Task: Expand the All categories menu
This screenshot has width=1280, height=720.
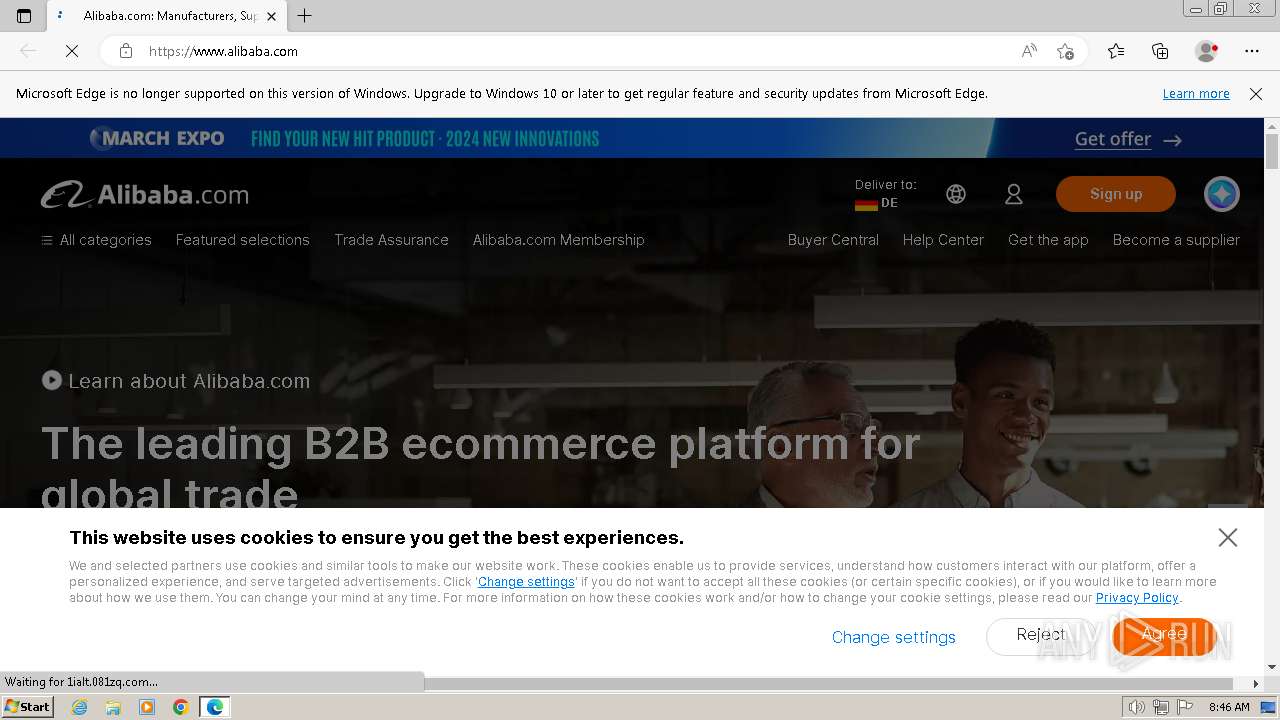Action: tap(96, 240)
